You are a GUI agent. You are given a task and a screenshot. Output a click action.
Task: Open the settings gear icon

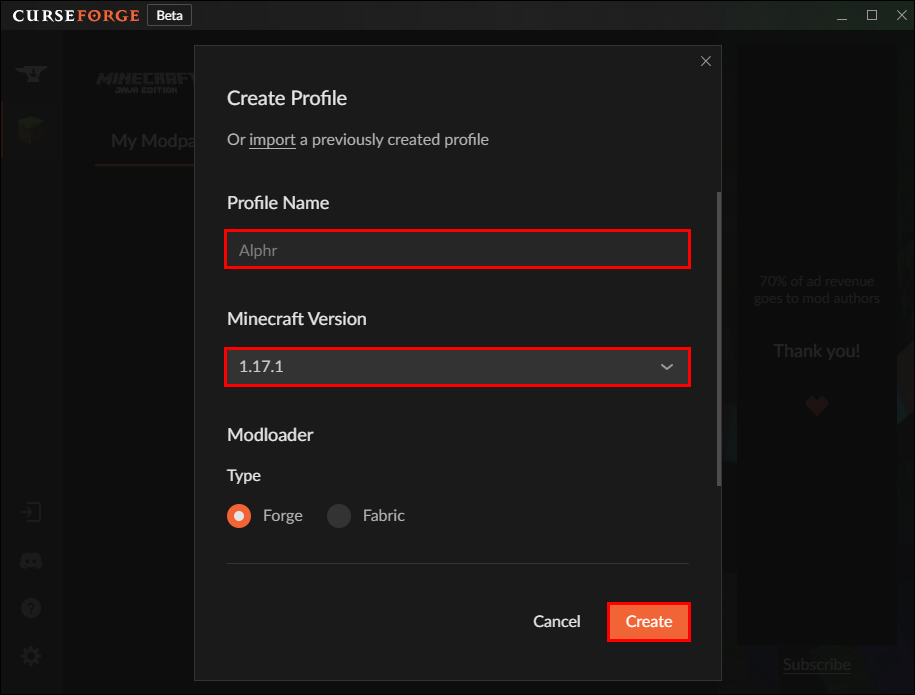pos(31,656)
